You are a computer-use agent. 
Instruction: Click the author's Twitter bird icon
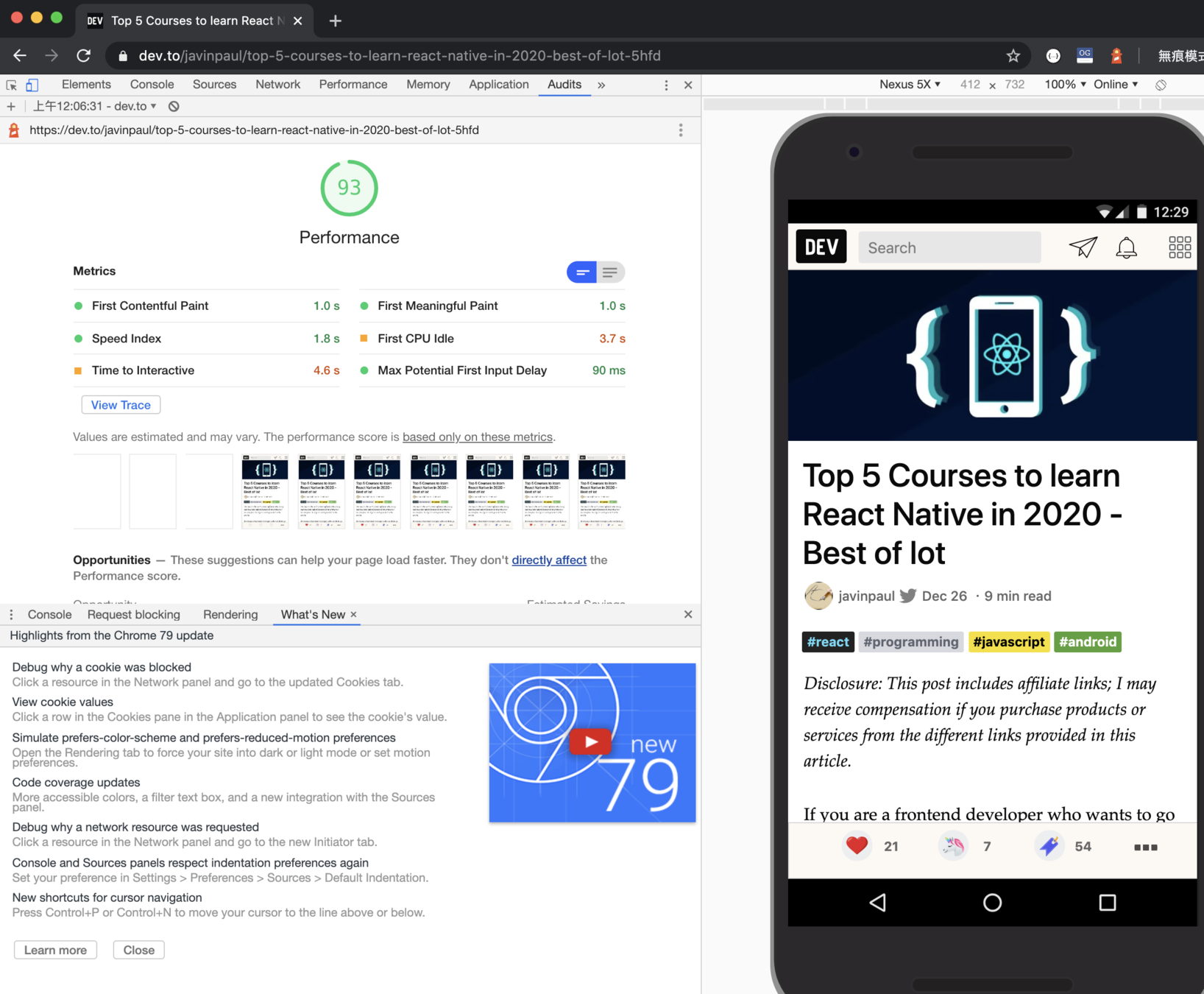coord(908,596)
